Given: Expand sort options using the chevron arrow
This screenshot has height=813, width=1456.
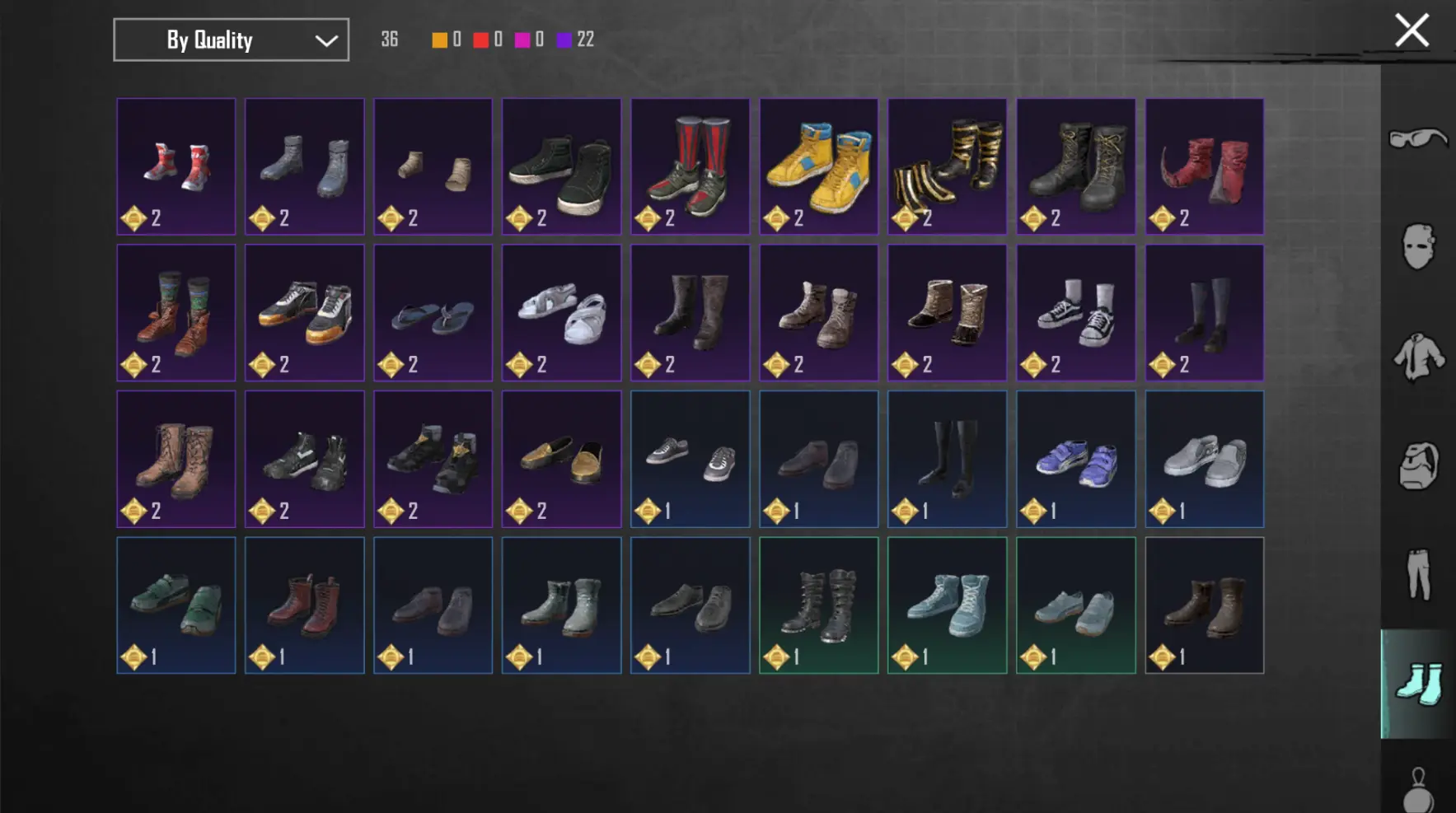Looking at the screenshot, I should point(326,40).
